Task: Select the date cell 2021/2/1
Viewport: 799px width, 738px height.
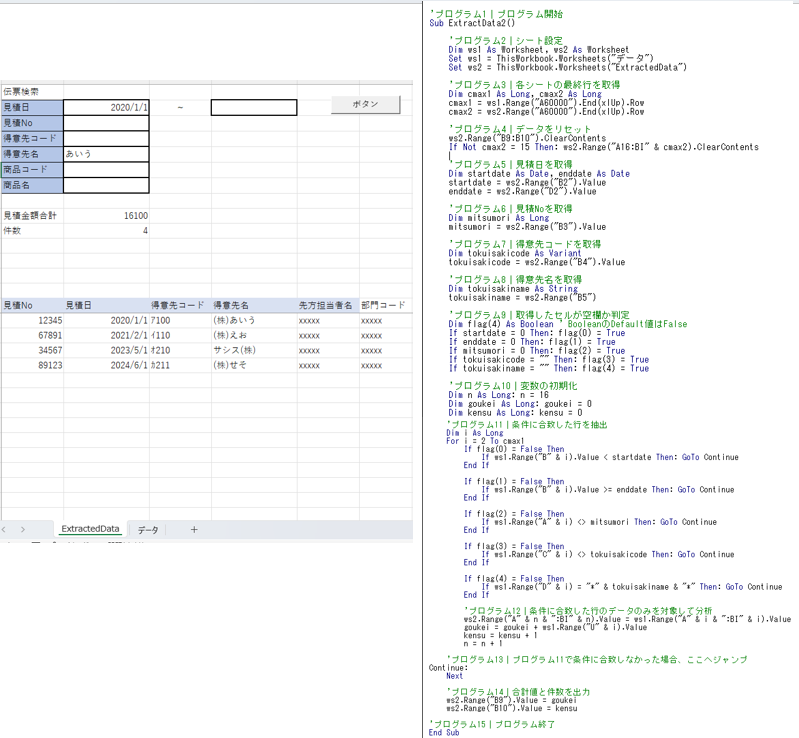Action: 106,335
